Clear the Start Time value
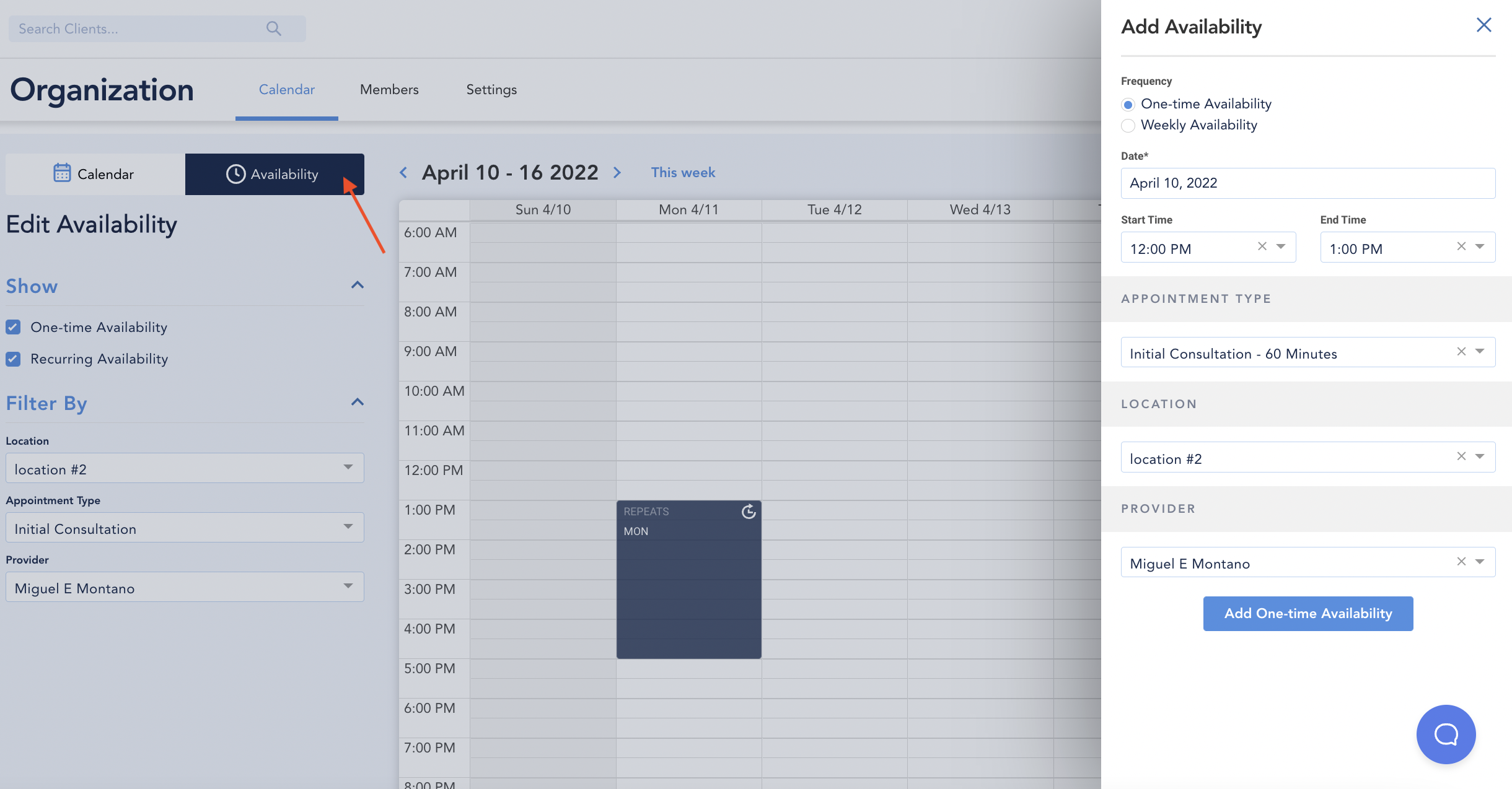The width and height of the screenshot is (1512, 789). 1262,246
